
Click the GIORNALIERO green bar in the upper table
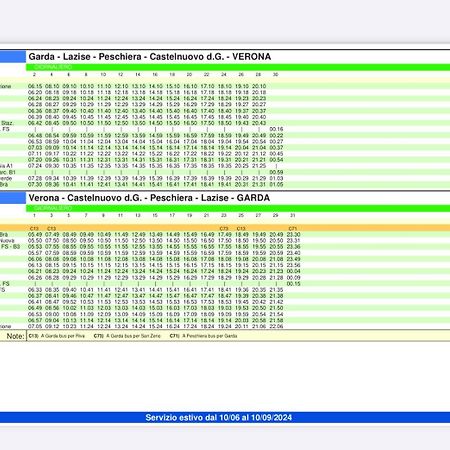(x=238, y=67)
